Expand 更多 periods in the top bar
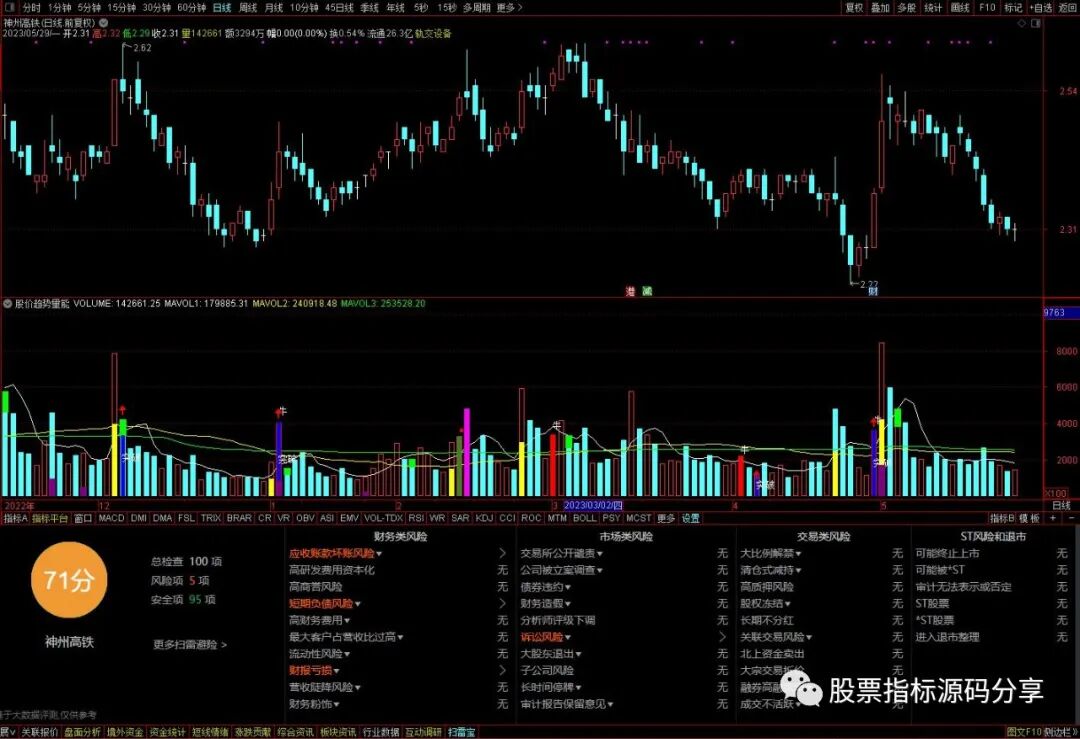 tap(509, 8)
